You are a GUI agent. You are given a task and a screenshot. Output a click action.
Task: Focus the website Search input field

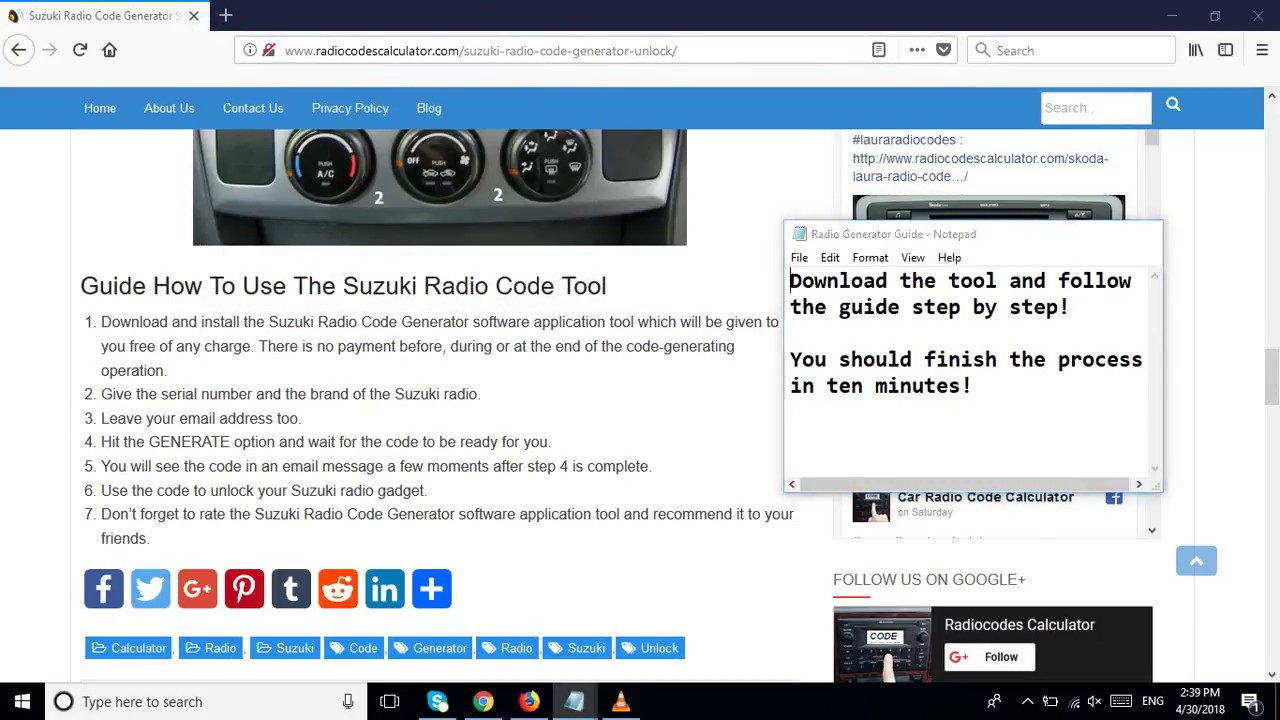pos(1096,108)
